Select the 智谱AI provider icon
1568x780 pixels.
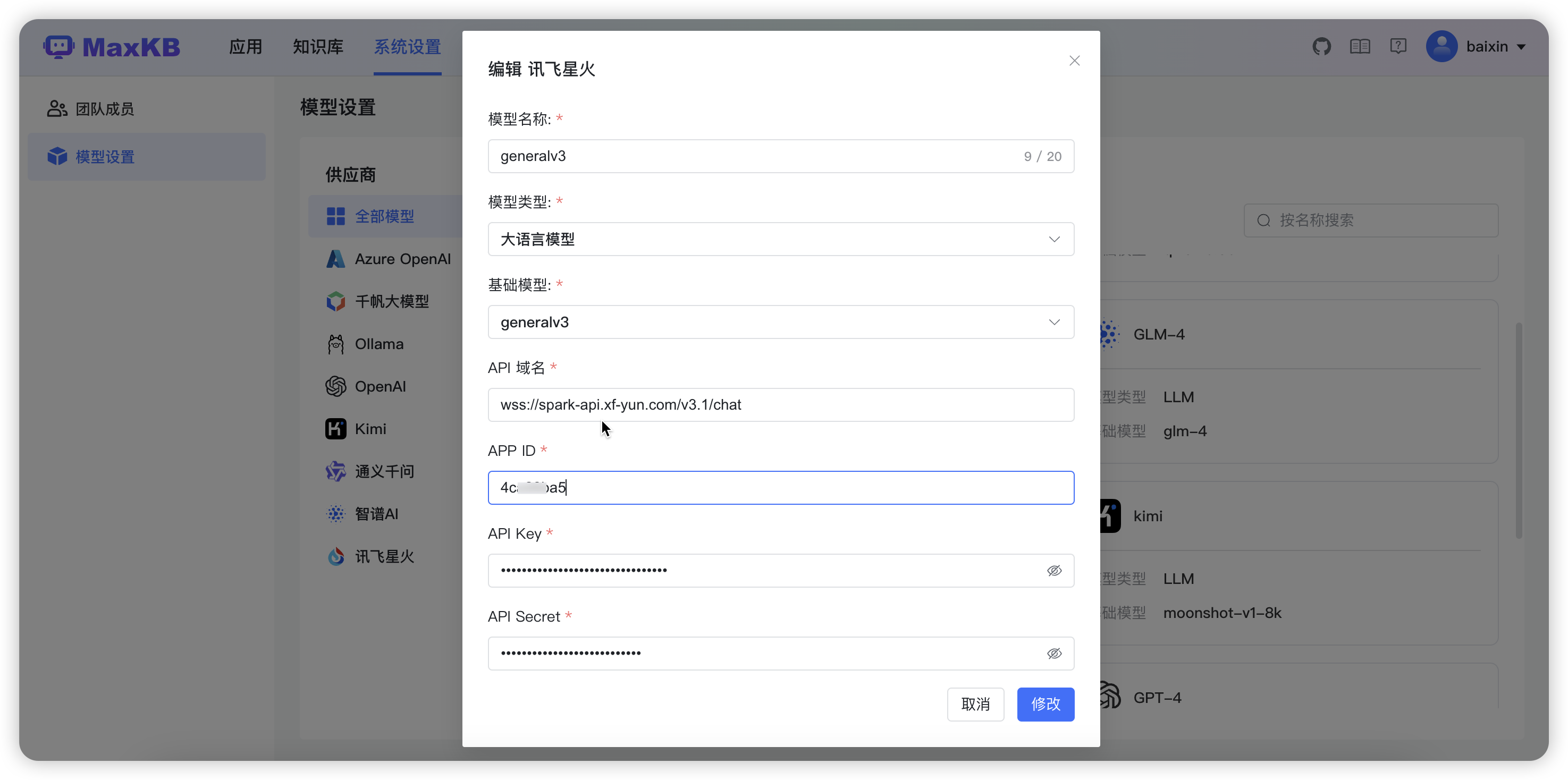pos(335,513)
